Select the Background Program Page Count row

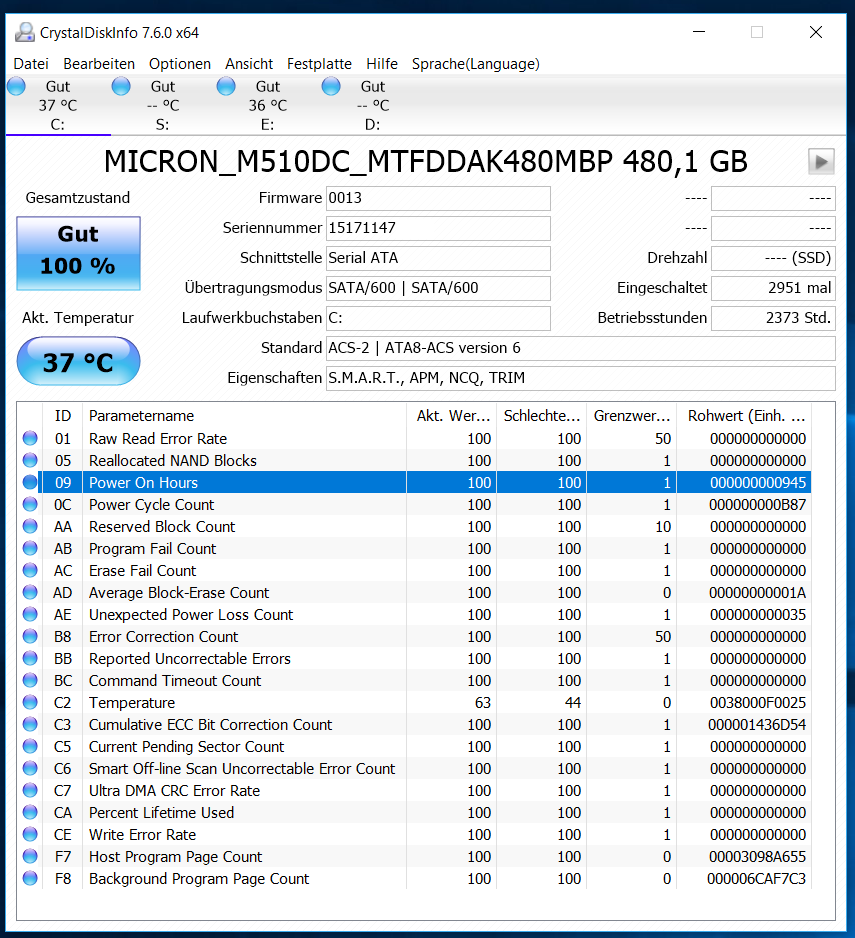tap(414, 879)
